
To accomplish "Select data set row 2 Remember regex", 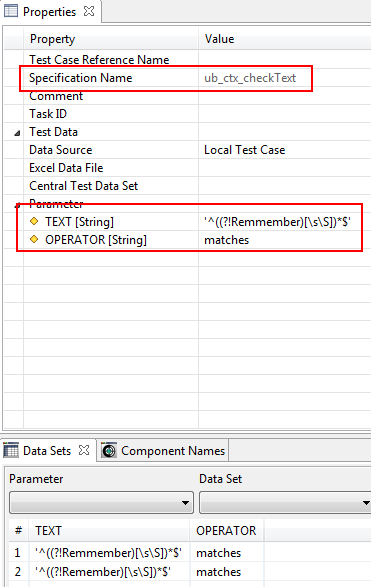I will [x=103, y=572].
